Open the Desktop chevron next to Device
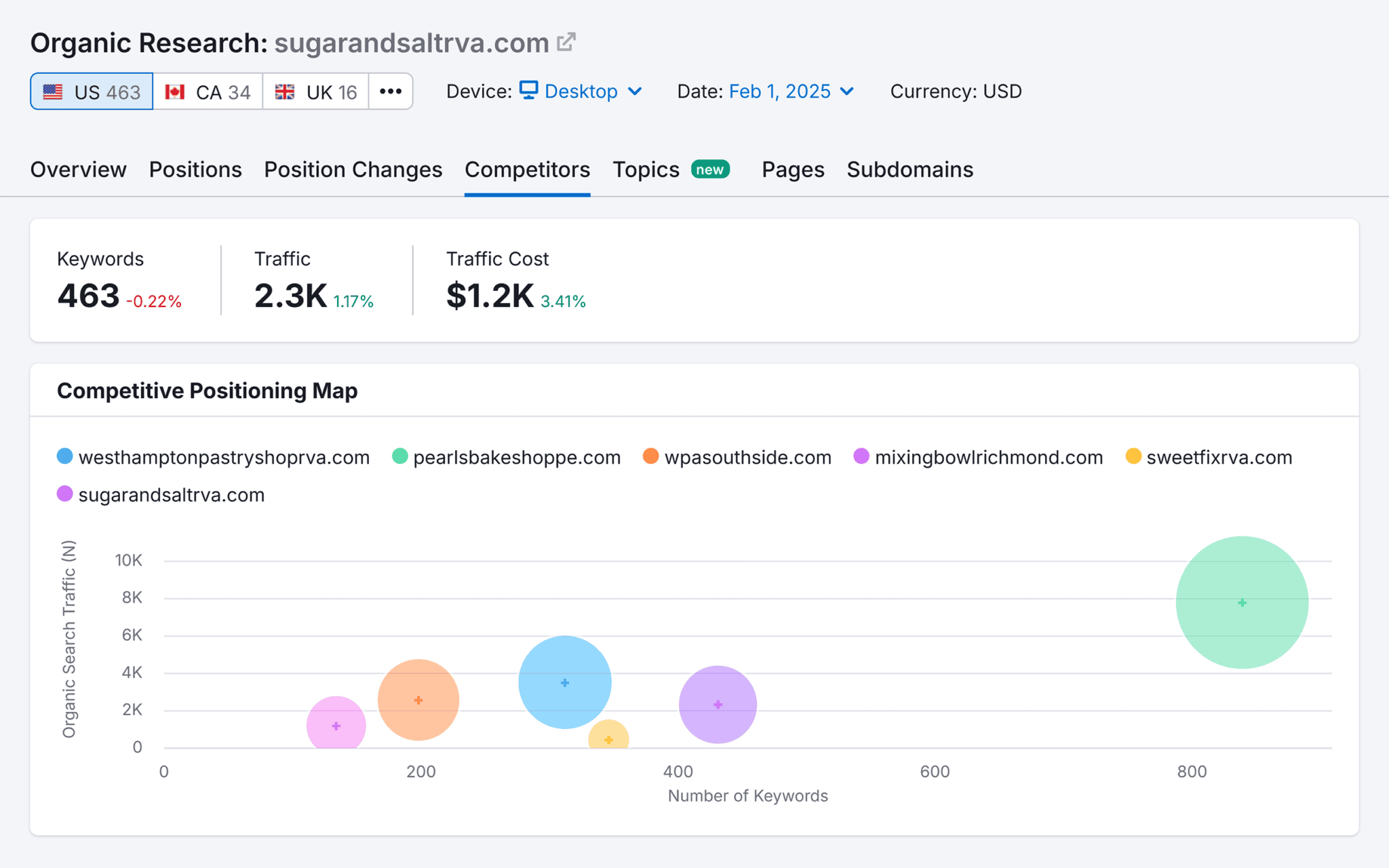 point(636,92)
